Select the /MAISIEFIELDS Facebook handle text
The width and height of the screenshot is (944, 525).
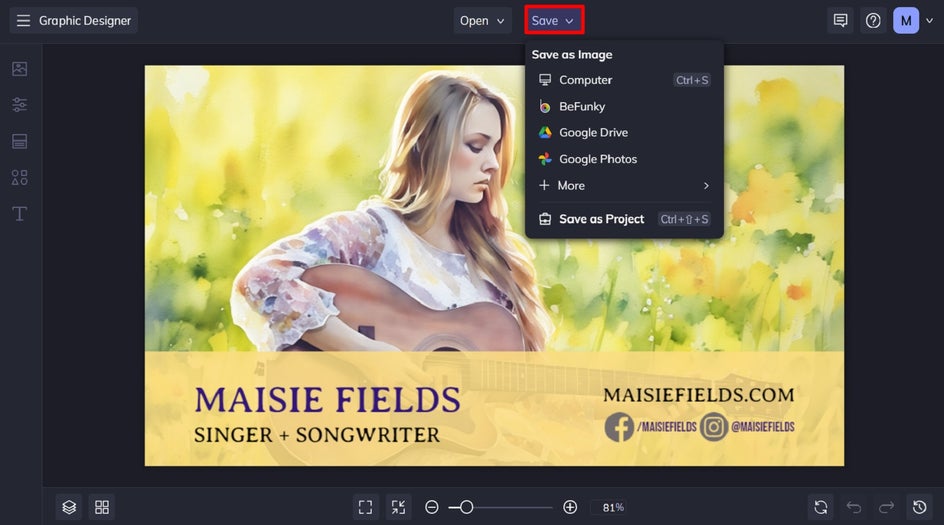point(666,427)
